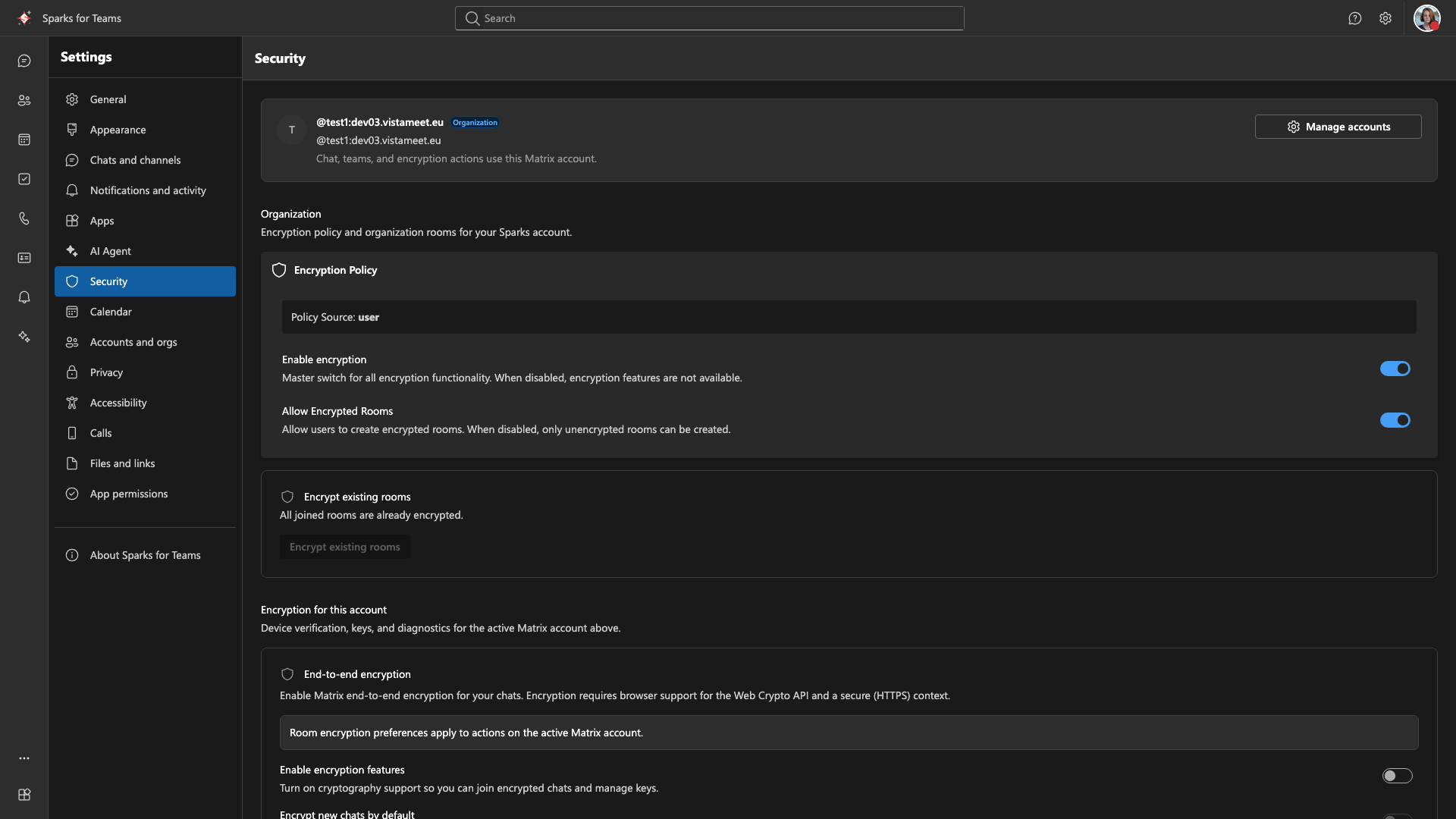
Task: Open the Tasks checkbox icon in left rail
Action: click(24, 179)
